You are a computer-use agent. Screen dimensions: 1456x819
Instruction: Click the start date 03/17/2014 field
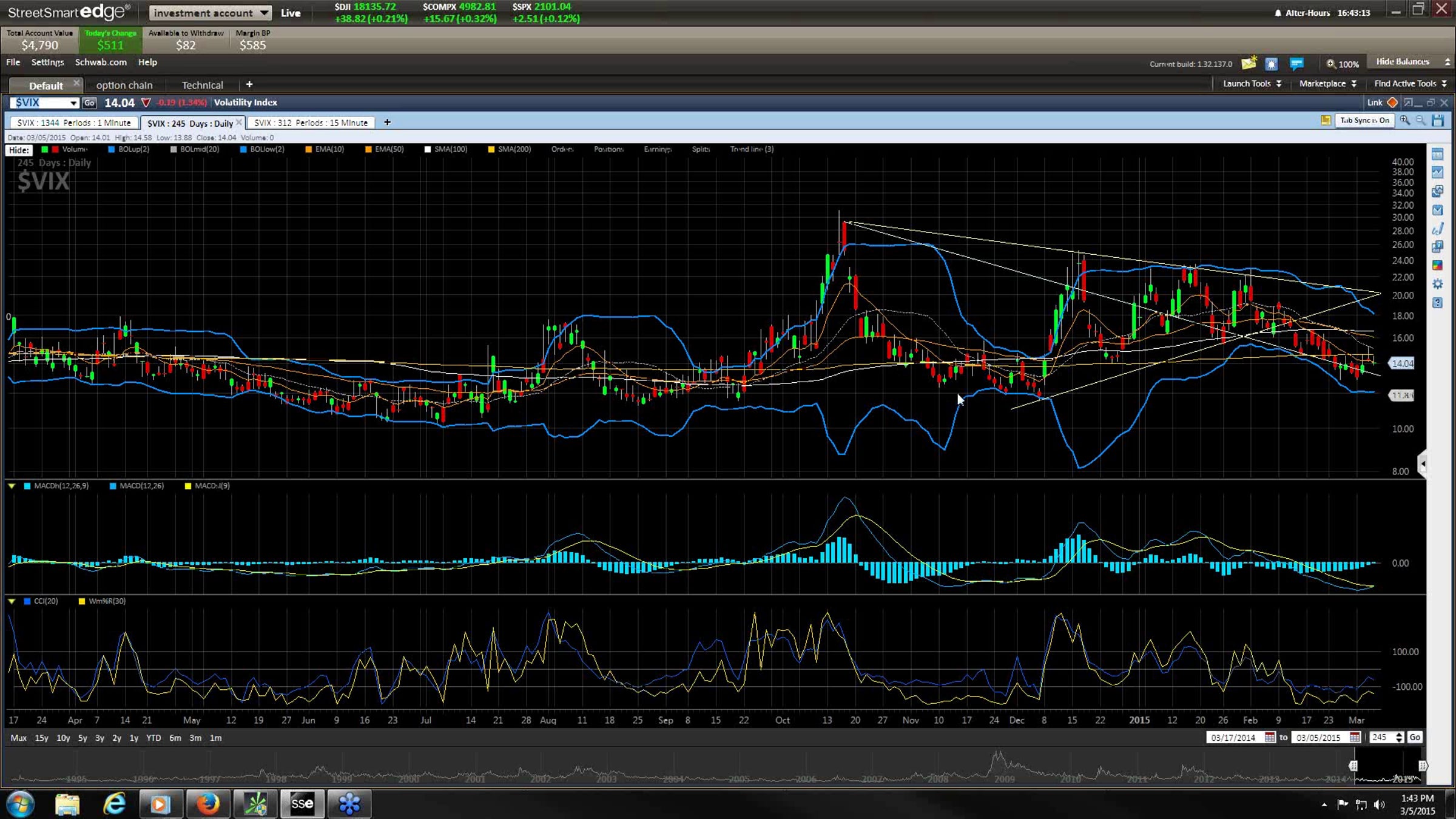[x=1233, y=738]
